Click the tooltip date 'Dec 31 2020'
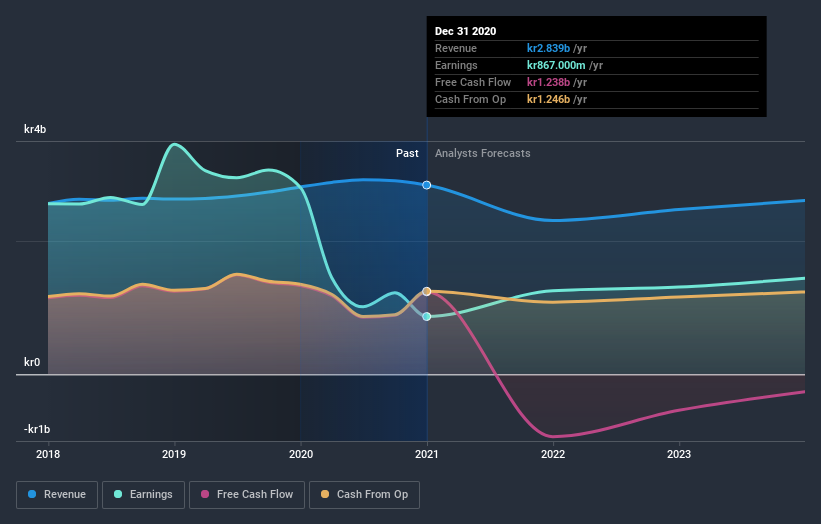This screenshot has width=821, height=524. pyautogui.click(x=465, y=31)
